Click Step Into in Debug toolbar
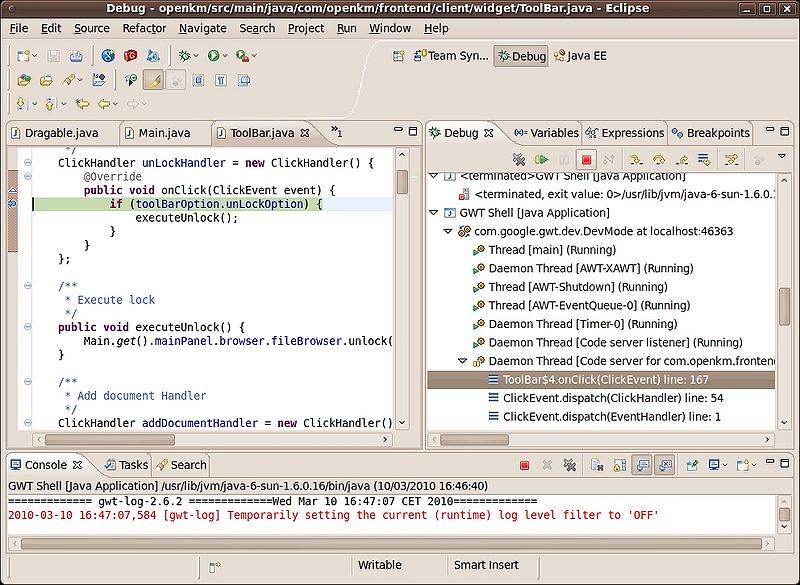This screenshot has height=585, width=800. [x=636, y=160]
